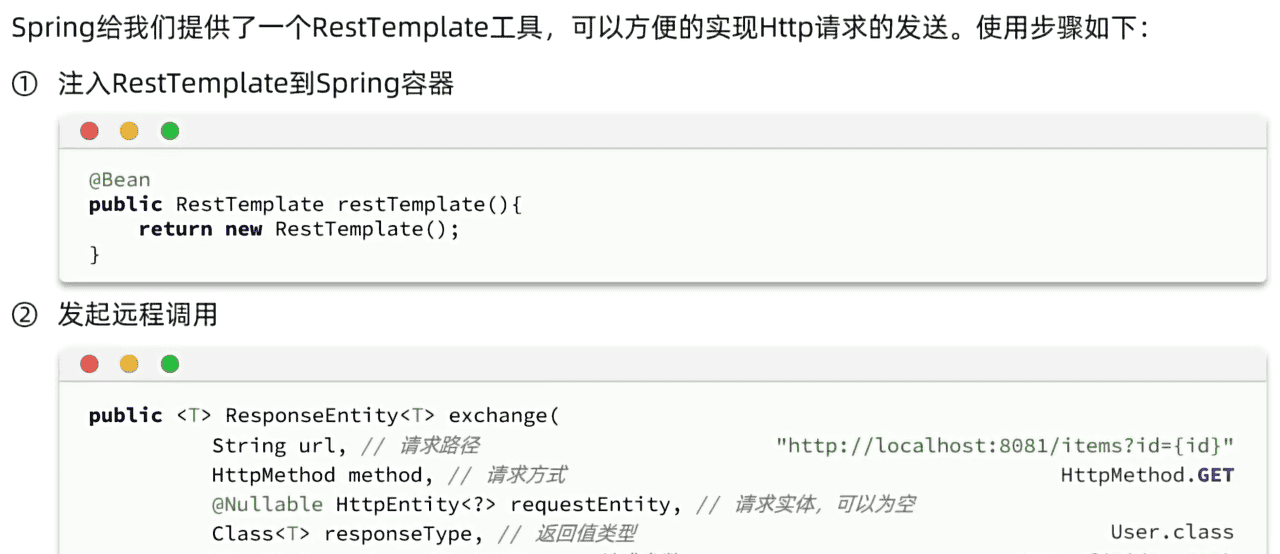Click the @Bean annotation in the code
Screen dimensions: 1280x554
pyautogui.click(x=120, y=180)
